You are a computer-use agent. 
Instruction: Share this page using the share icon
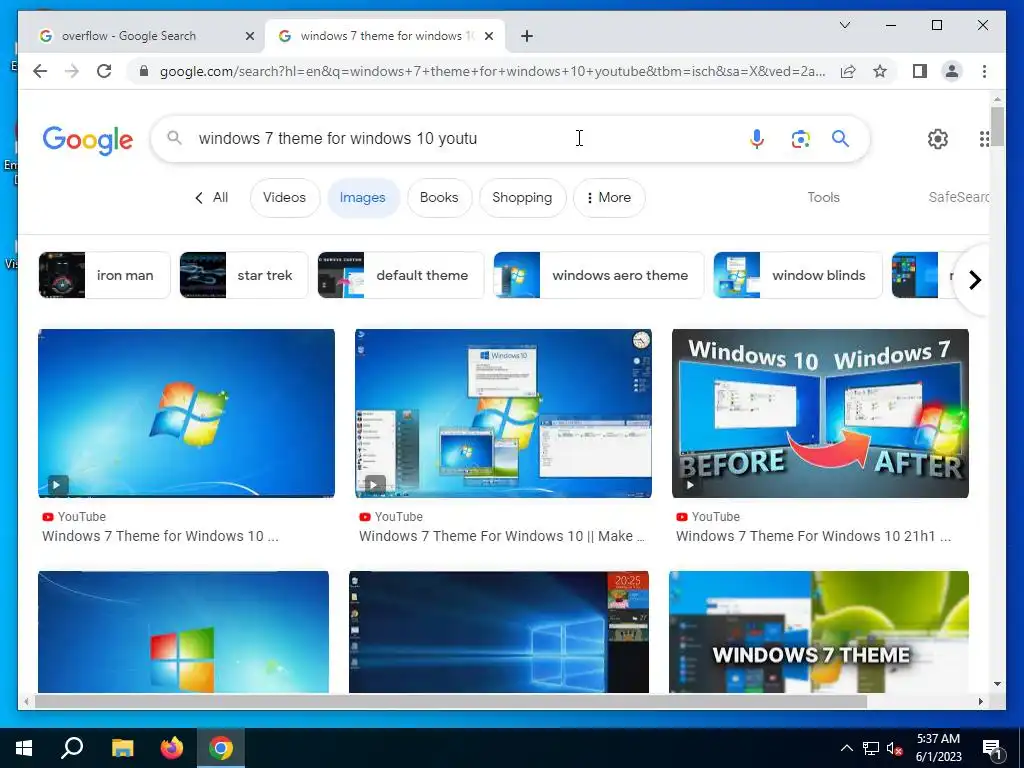tap(848, 71)
